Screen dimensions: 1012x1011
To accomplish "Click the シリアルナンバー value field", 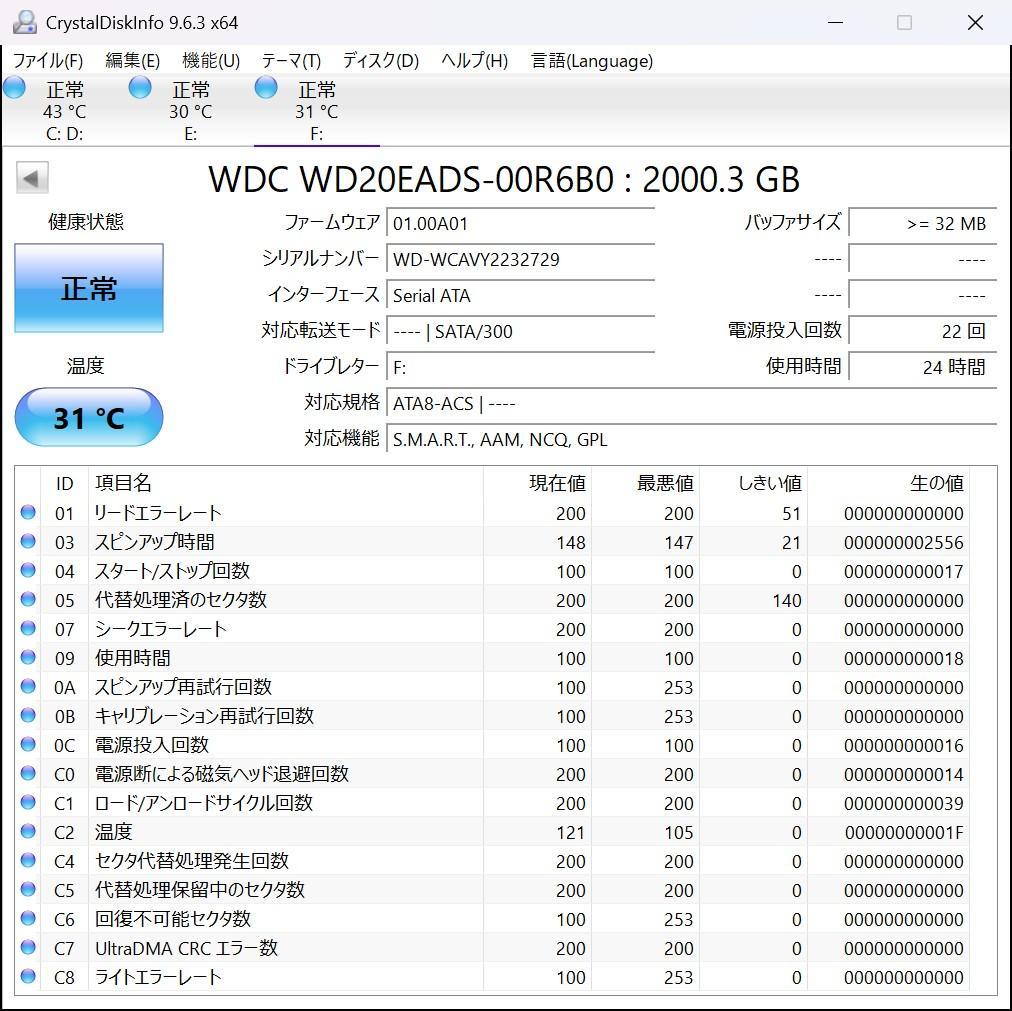I will 520,259.
